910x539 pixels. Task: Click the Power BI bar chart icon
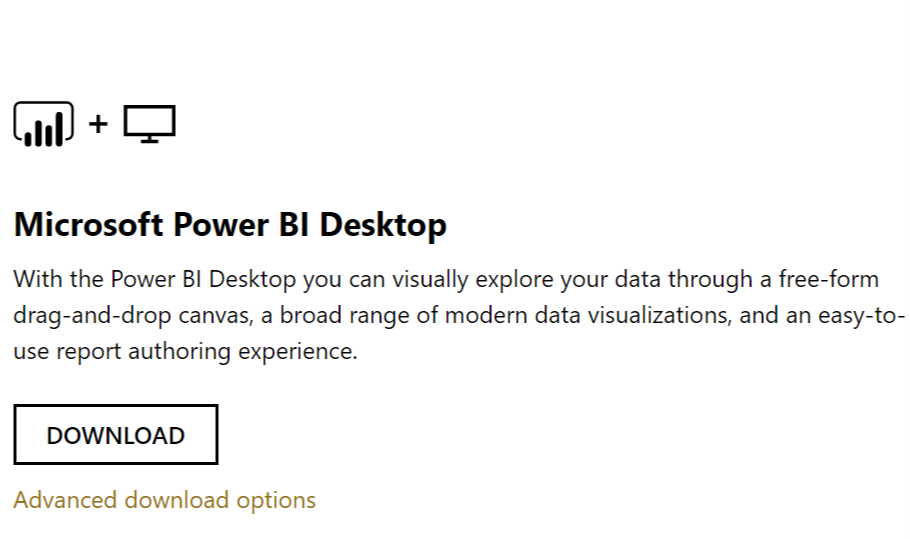tap(44, 124)
